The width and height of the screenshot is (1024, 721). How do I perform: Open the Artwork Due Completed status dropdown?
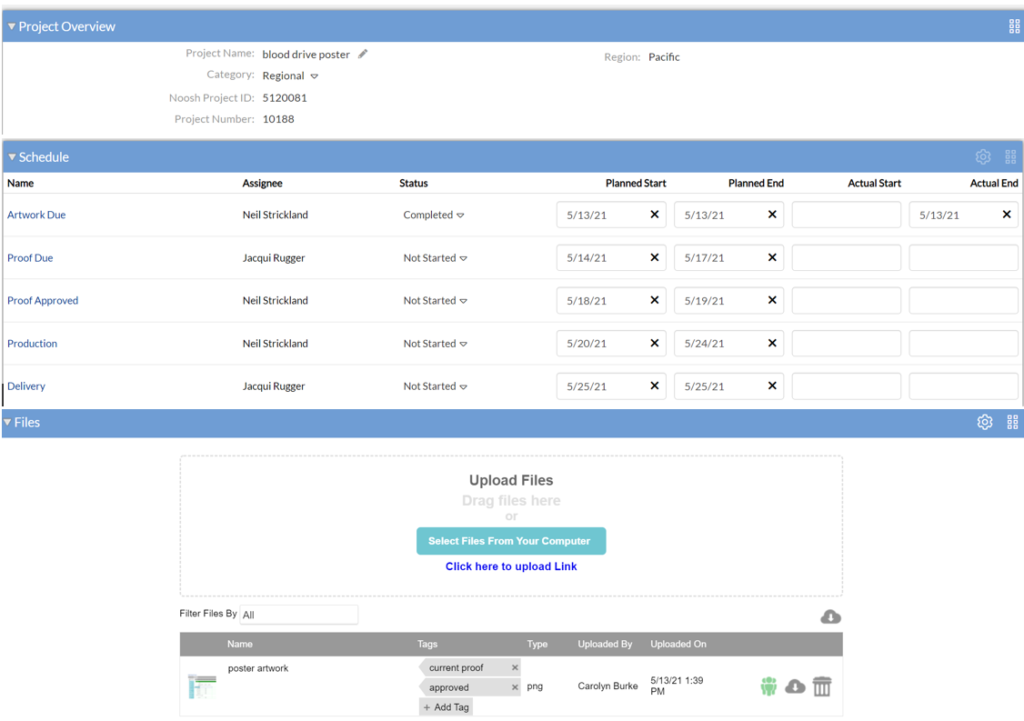tap(461, 215)
